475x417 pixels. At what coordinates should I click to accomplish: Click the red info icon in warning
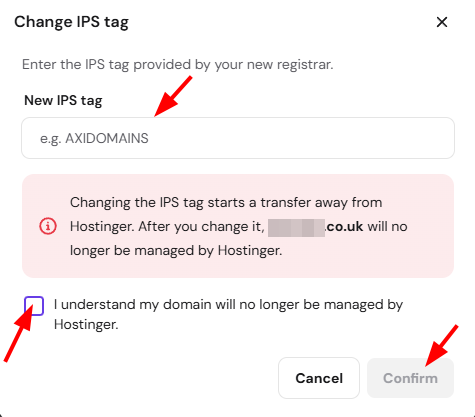[48, 226]
